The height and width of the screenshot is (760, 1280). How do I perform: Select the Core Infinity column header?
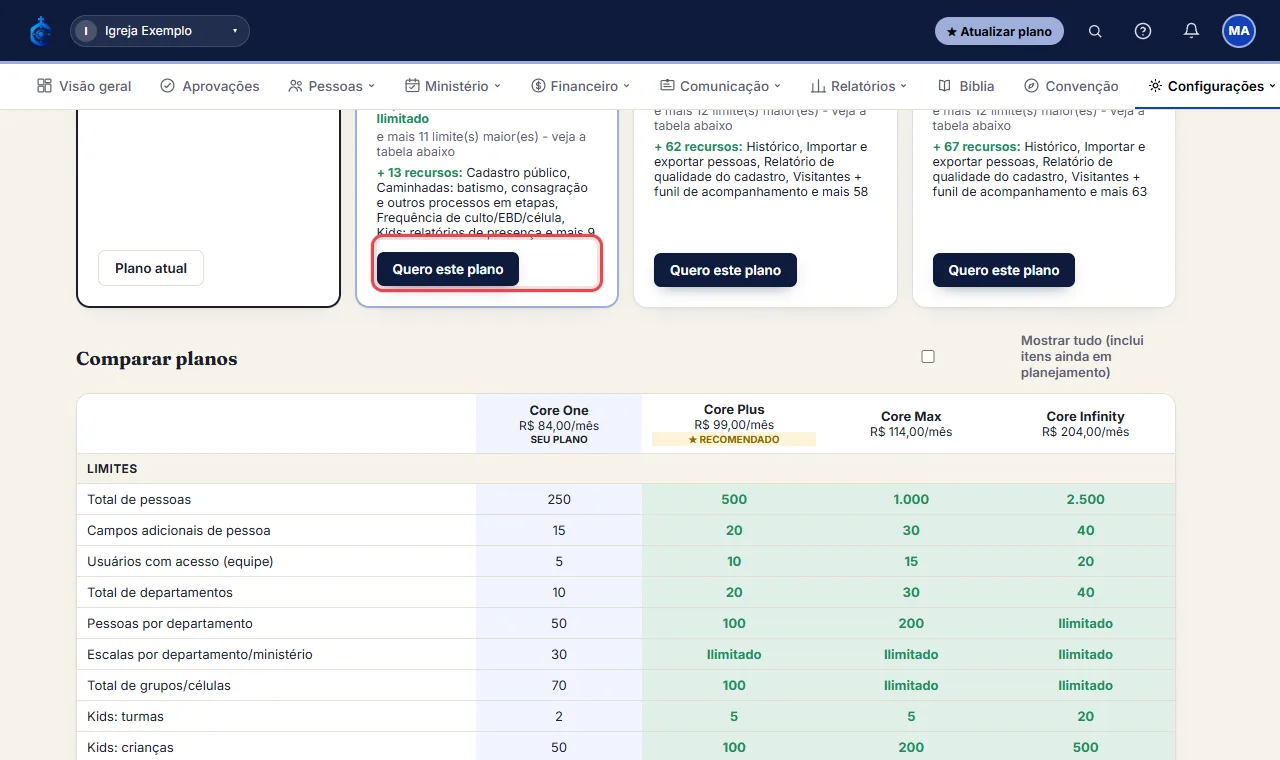pyautogui.click(x=1086, y=424)
